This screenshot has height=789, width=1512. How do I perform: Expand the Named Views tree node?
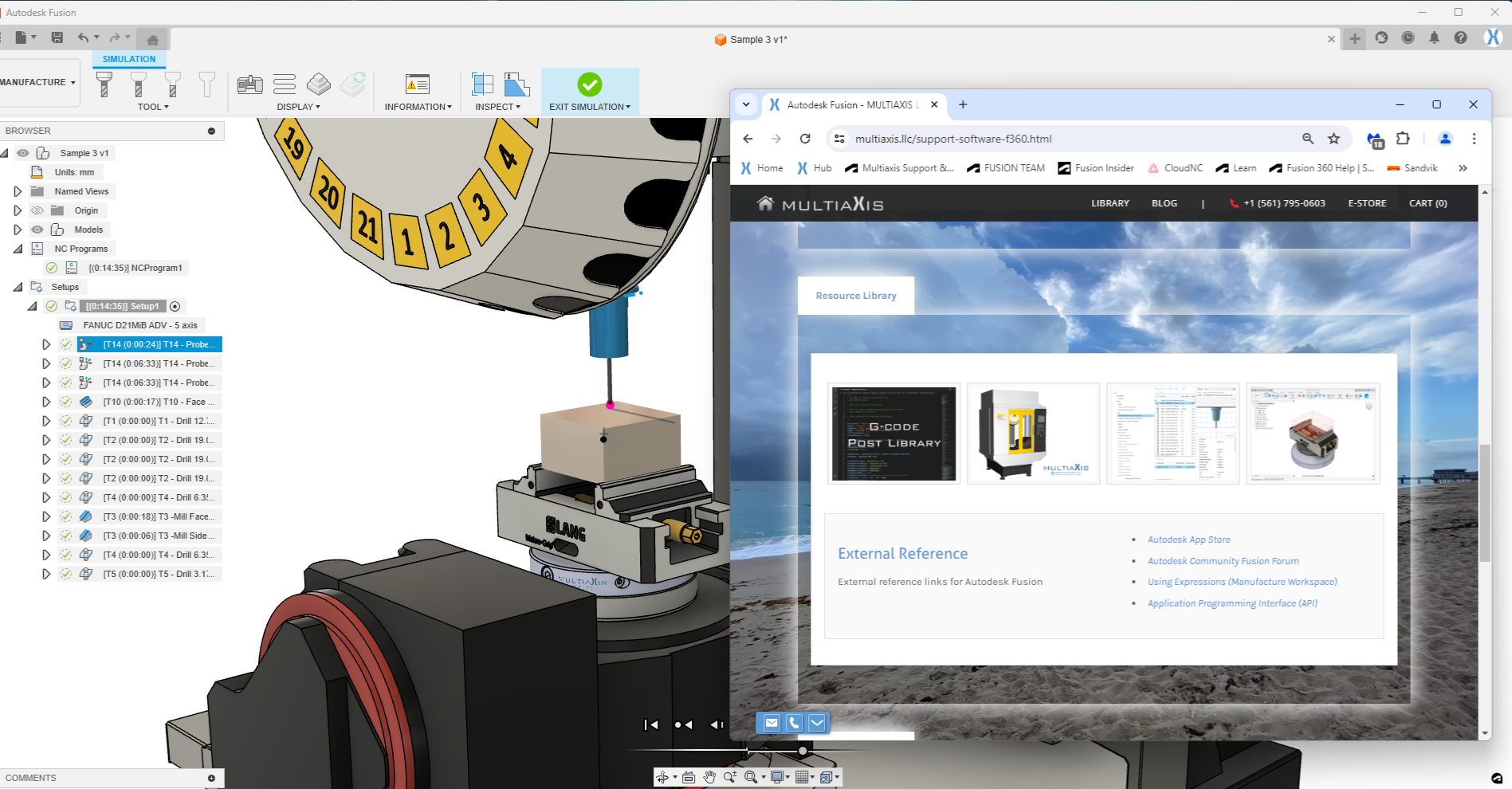tap(18, 191)
